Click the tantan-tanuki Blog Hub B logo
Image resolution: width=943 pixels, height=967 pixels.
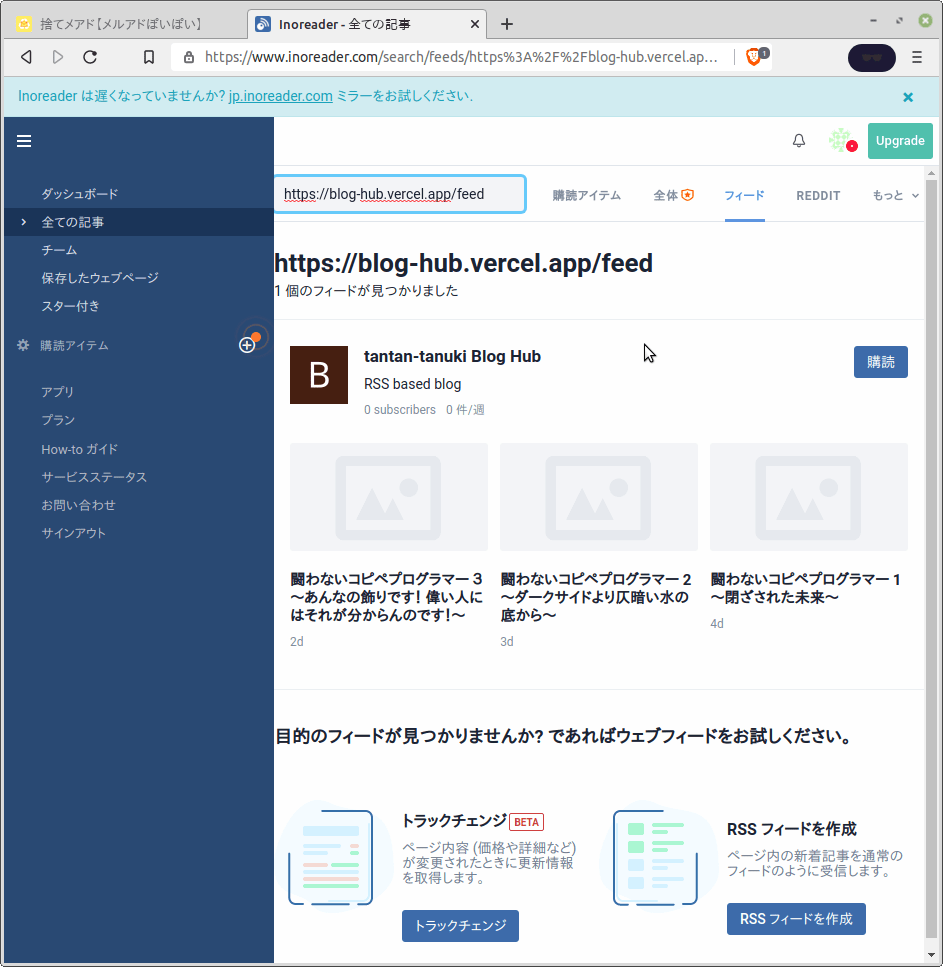(x=319, y=375)
